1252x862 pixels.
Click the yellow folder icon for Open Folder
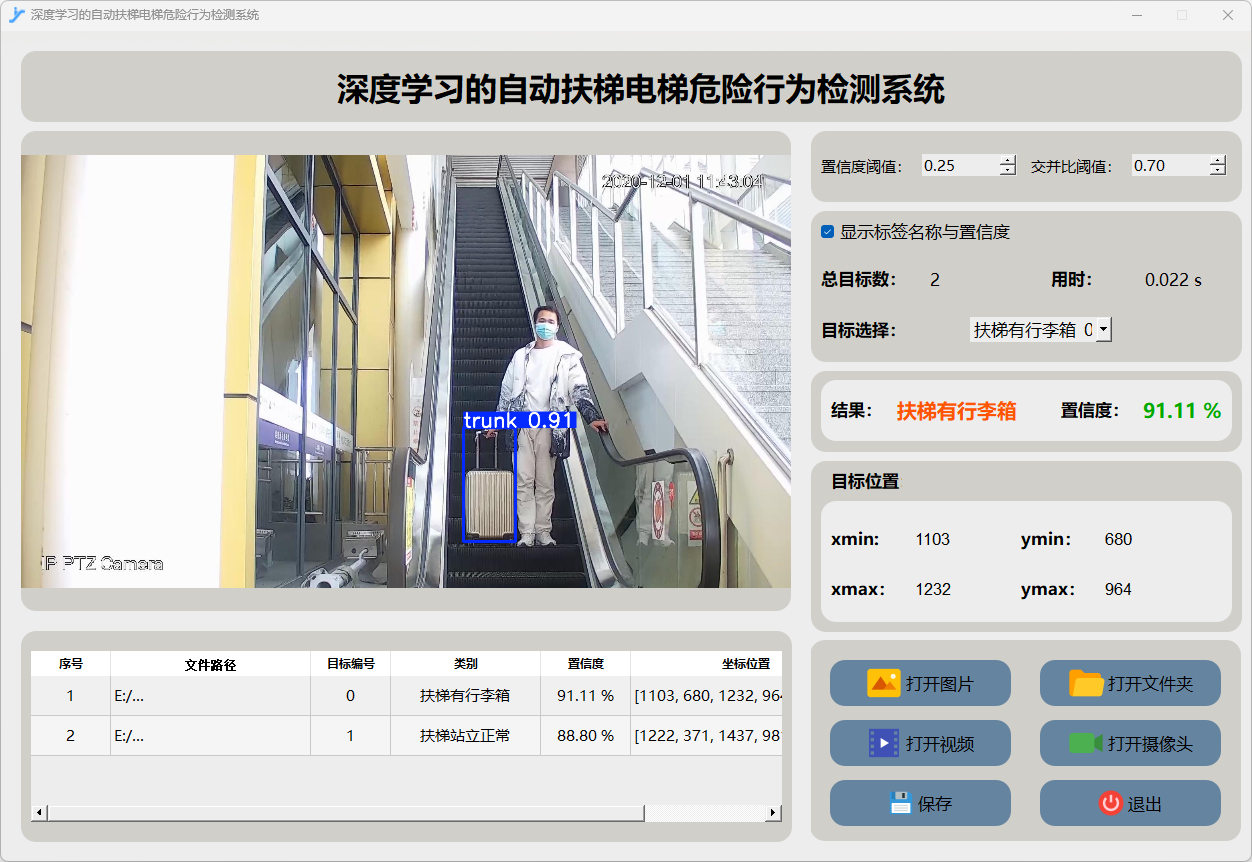(x=1086, y=683)
